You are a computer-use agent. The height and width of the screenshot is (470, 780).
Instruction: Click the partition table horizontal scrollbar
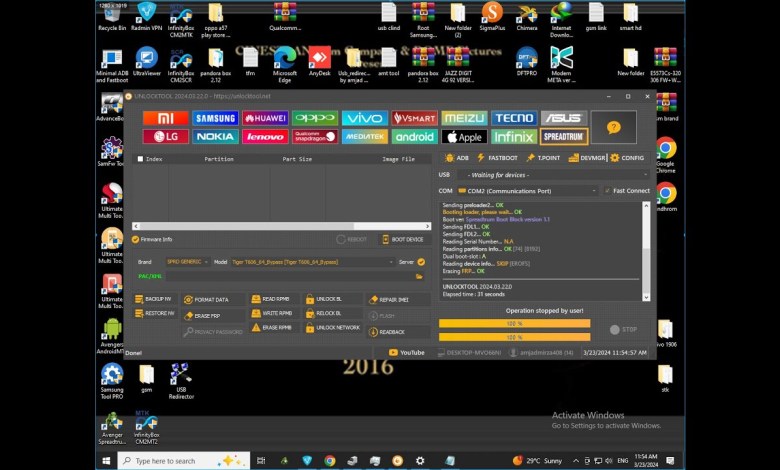[x=282, y=226]
